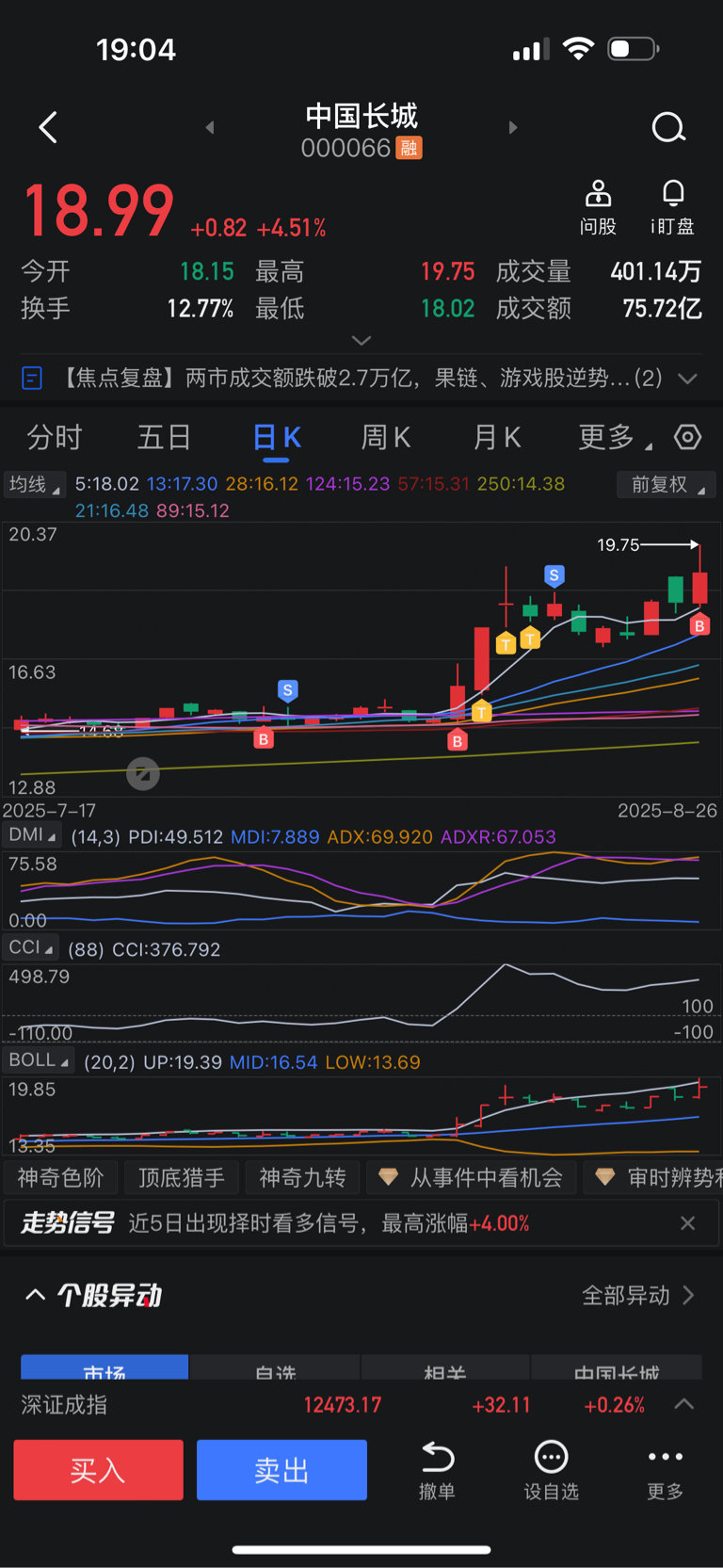
Task: Tap the 换手 12.77% value
Action: pos(200,309)
